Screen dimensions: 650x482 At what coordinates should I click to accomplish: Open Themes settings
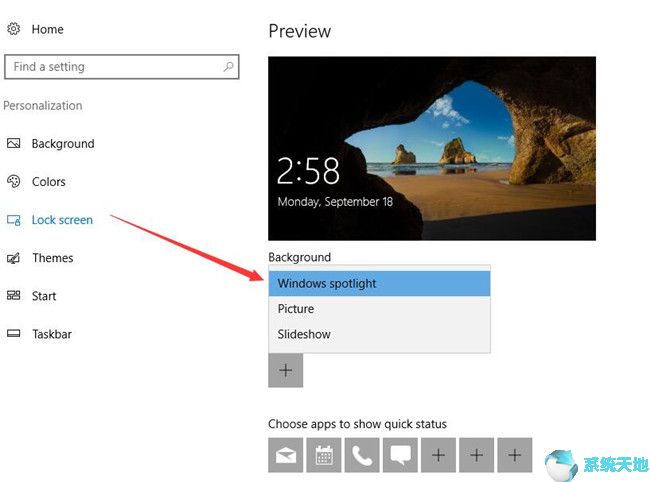click(x=53, y=258)
